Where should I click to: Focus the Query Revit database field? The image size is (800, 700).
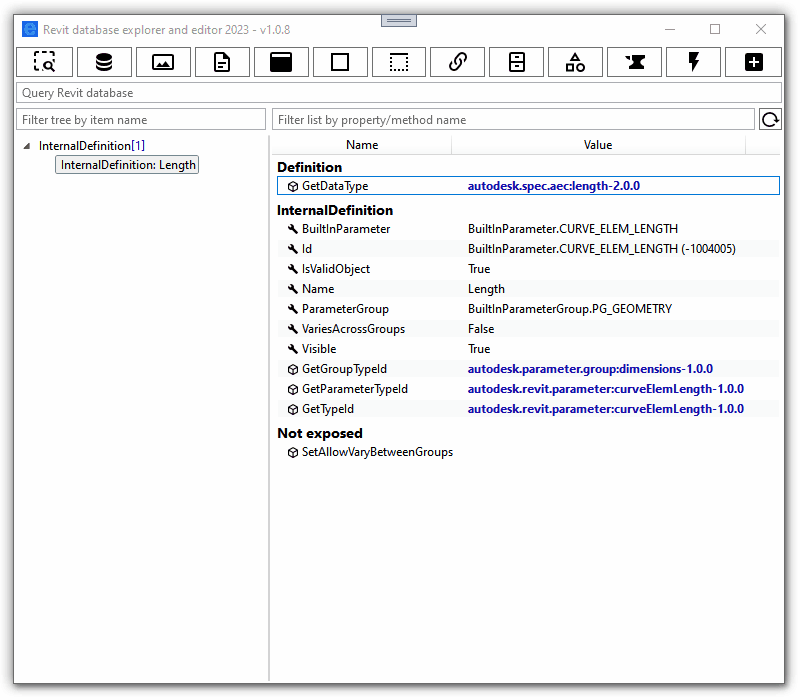pos(399,93)
